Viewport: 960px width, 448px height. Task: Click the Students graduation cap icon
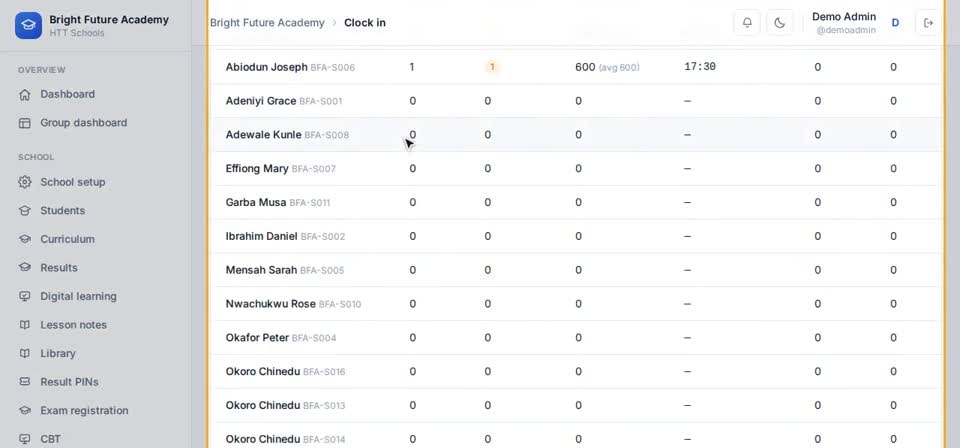[24, 211]
